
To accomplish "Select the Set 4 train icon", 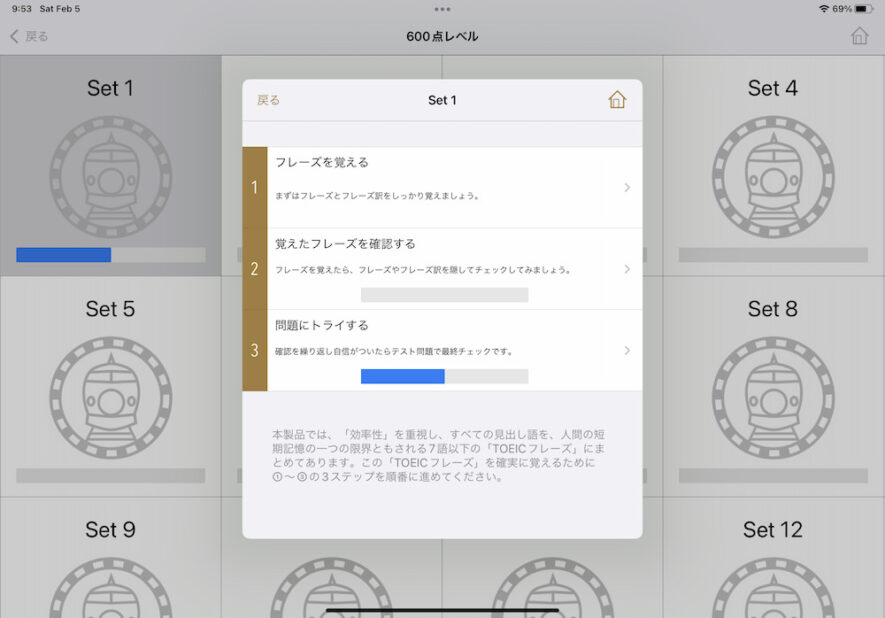I will 773,177.
